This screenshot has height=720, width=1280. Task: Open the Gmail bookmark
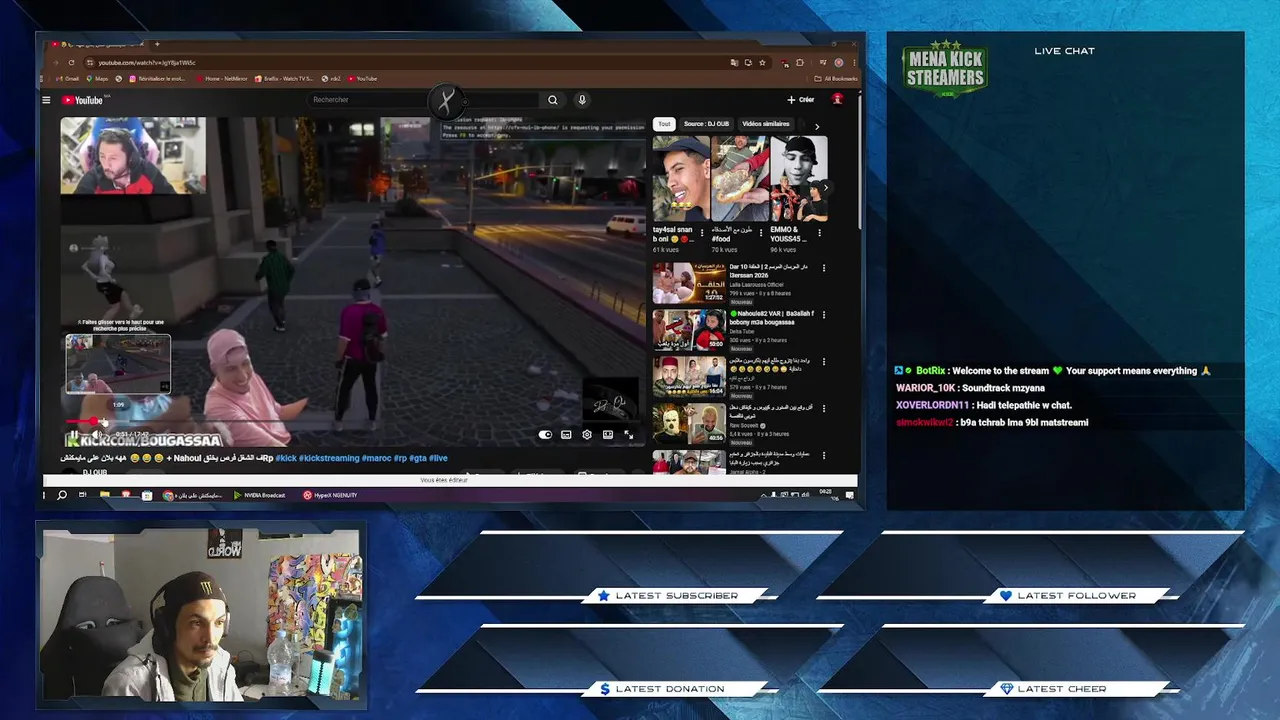pos(68,78)
